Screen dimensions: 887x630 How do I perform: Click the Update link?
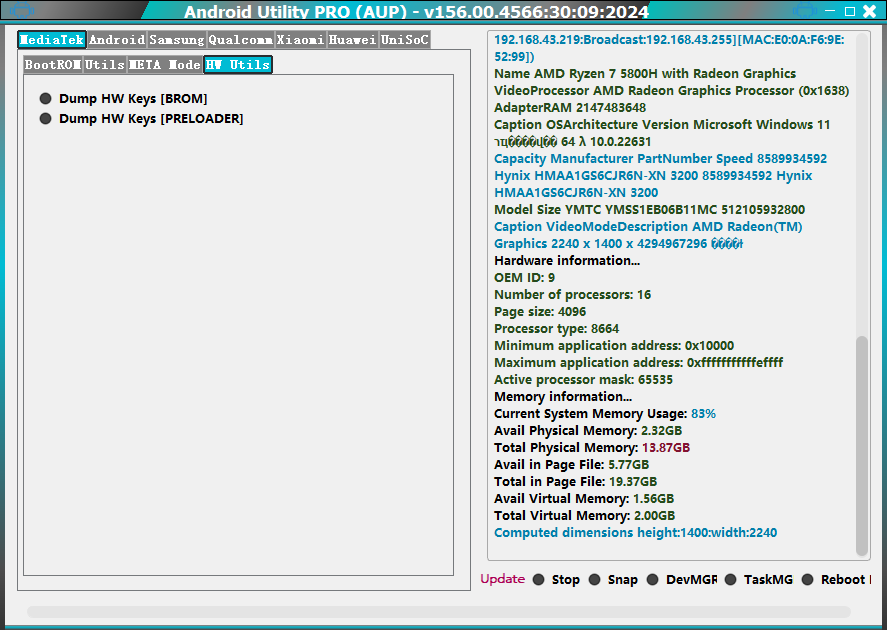[x=502, y=579]
